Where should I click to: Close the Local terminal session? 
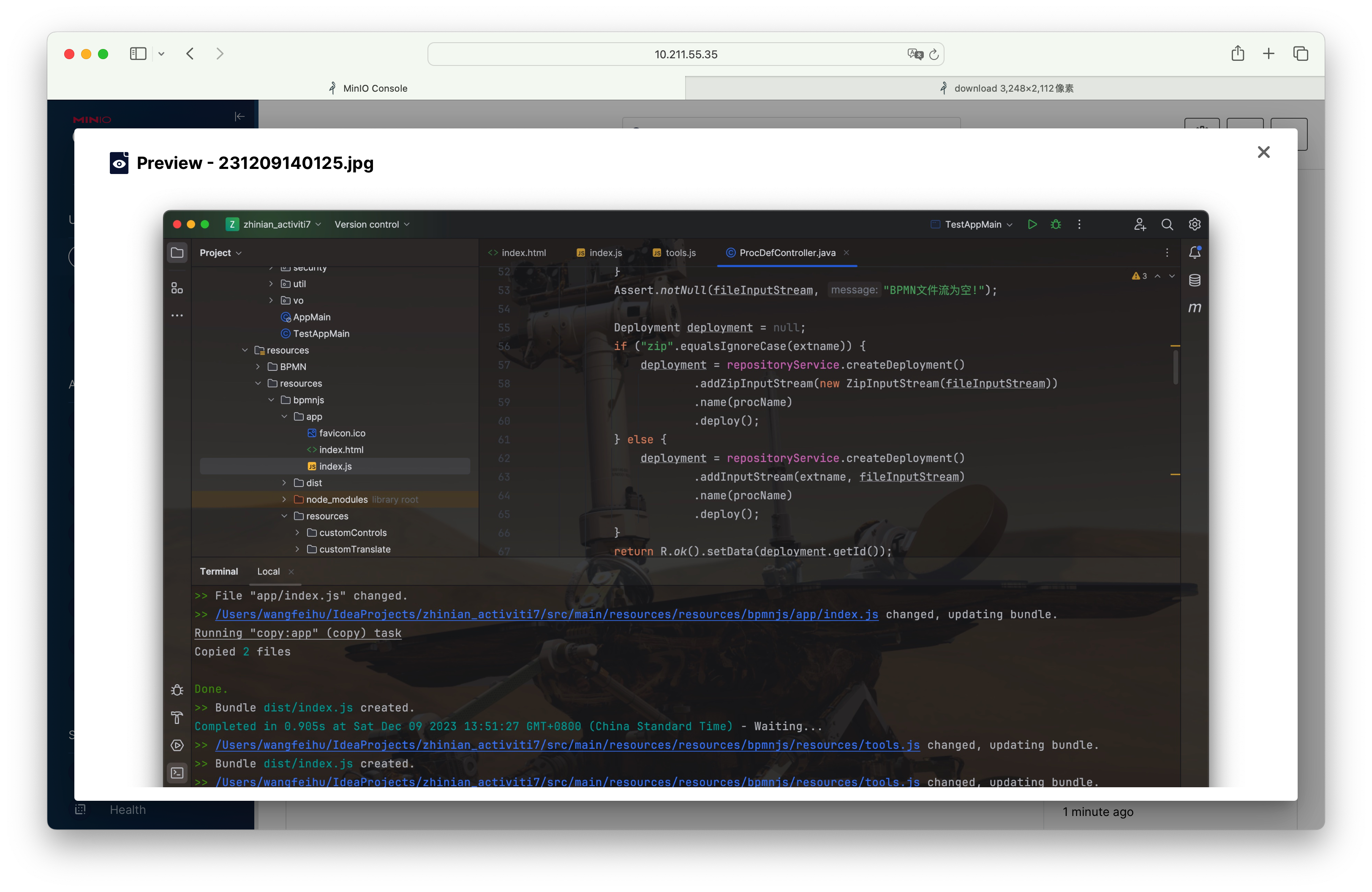[291, 571]
